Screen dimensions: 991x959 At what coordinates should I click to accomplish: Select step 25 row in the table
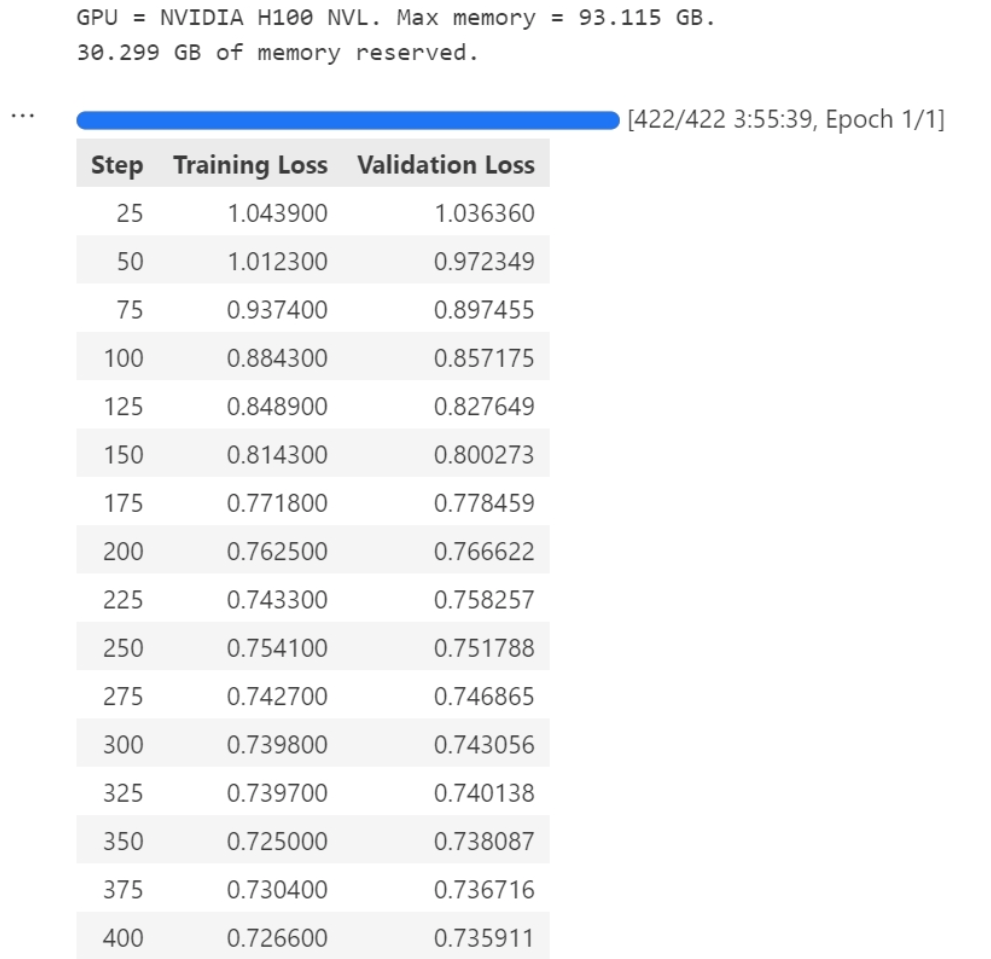point(313,213)
